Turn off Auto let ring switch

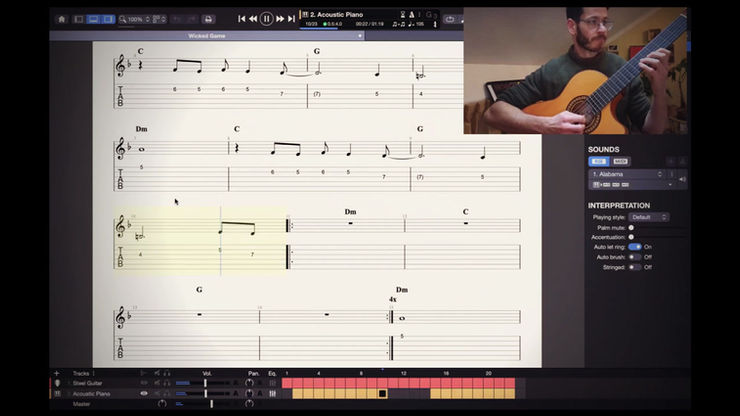[635, 247]
